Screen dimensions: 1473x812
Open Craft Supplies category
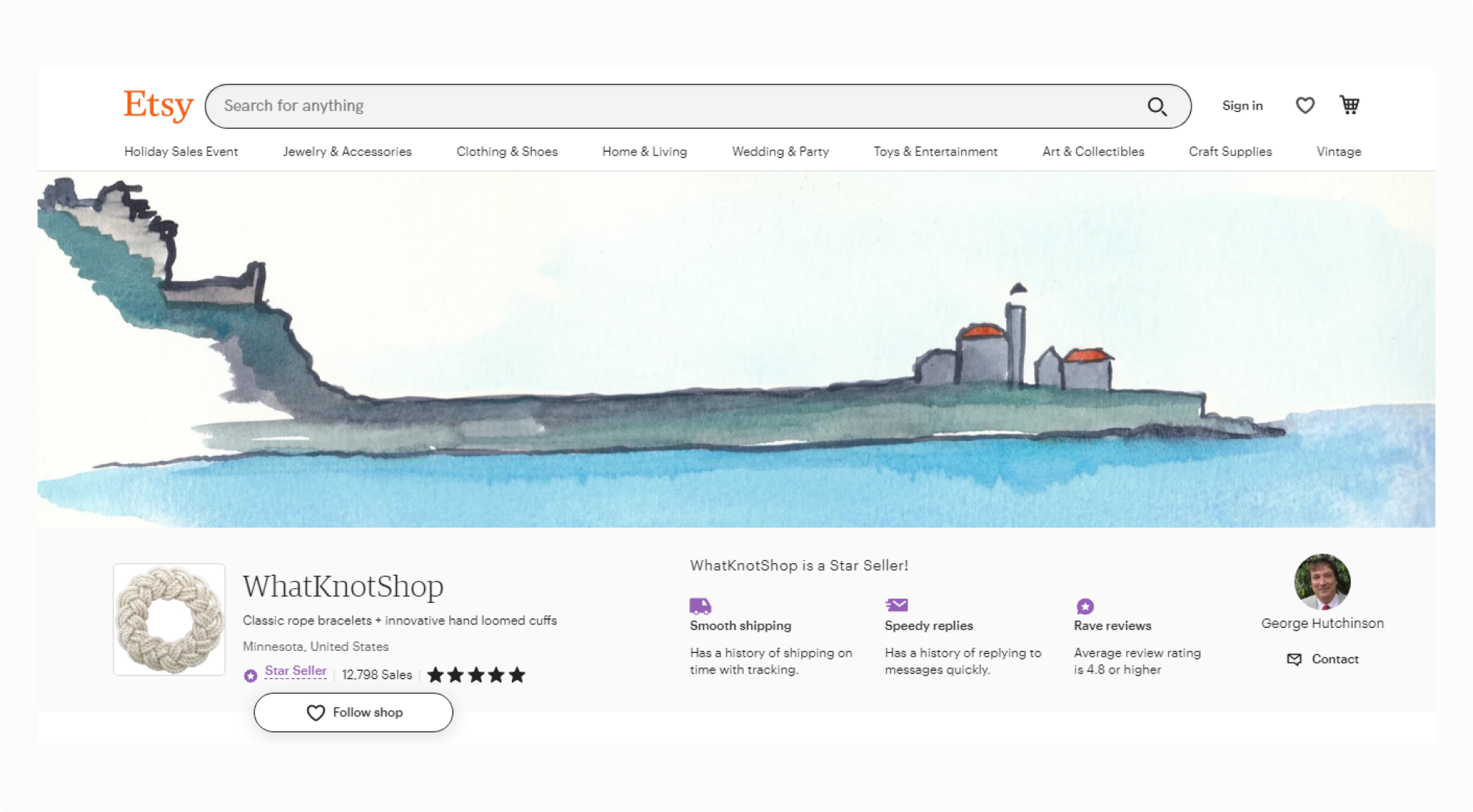coord(1230,151)
